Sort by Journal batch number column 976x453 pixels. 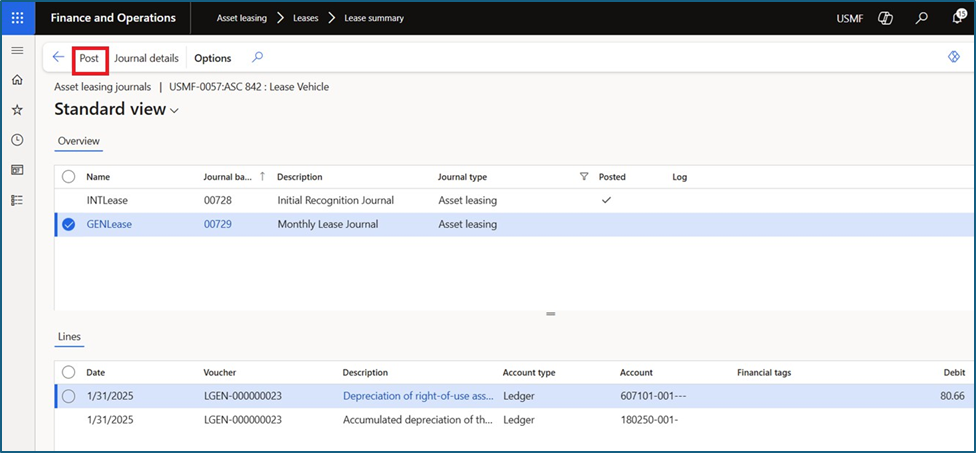coord(230,177)
